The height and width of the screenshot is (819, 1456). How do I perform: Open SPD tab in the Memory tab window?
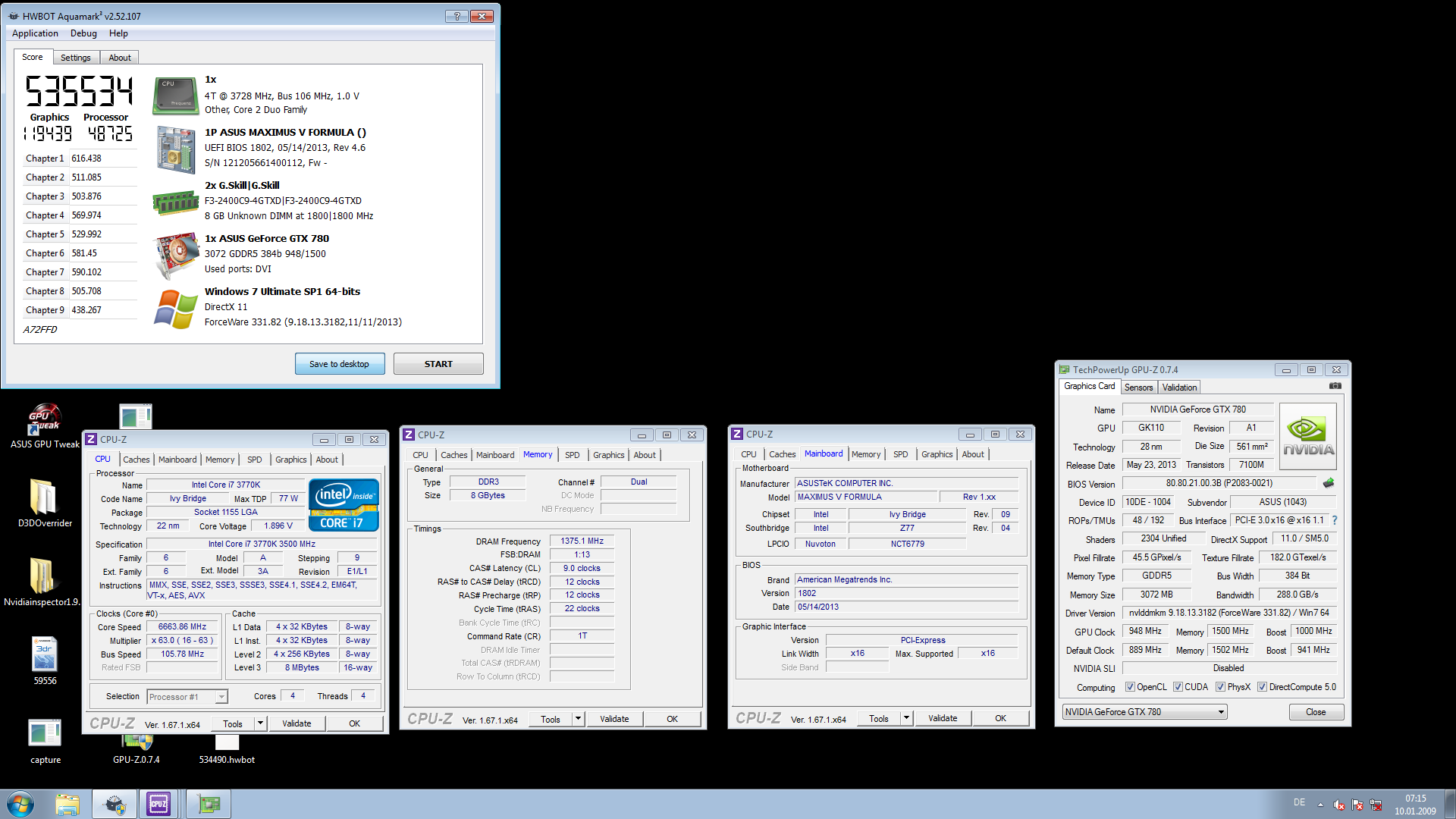[x=573, y=455]
